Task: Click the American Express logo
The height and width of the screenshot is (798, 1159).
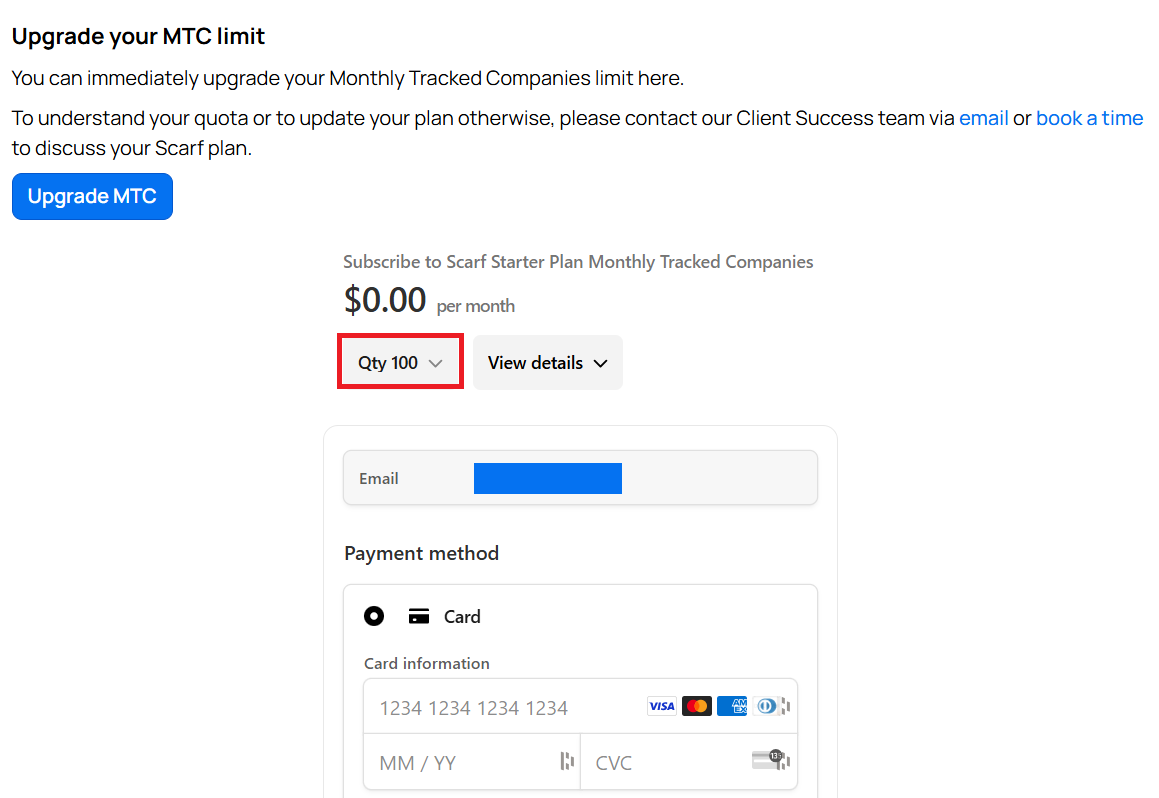Action: pos(732,707)
